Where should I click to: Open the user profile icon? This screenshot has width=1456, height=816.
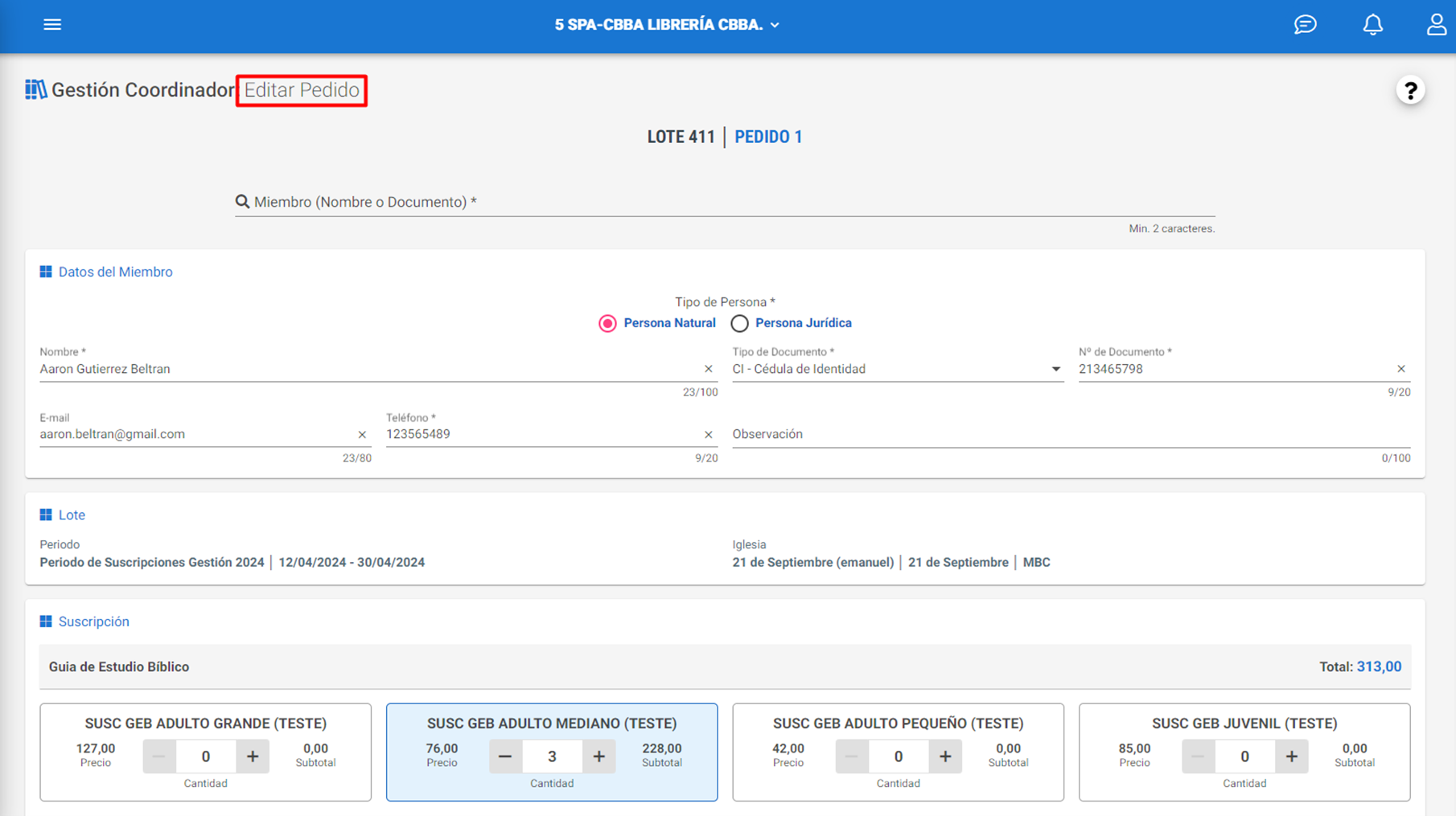pyautogui.click(x=1437, y=25)
